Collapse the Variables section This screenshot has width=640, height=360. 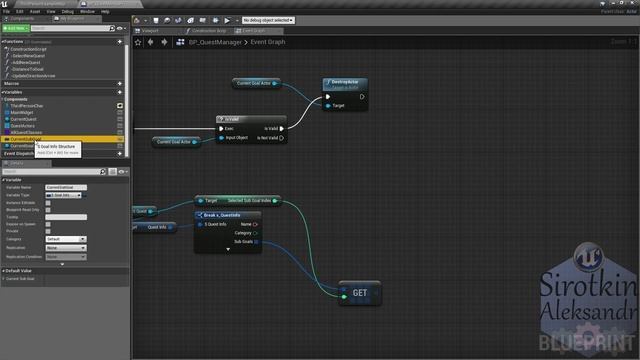point(3,92)
